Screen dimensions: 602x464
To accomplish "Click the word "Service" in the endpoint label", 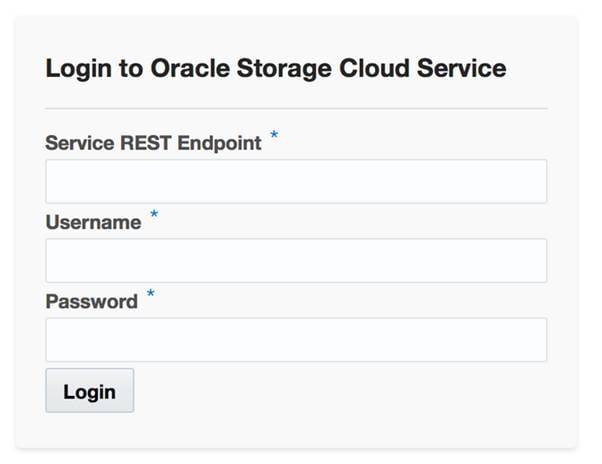I will coord(80,143).
